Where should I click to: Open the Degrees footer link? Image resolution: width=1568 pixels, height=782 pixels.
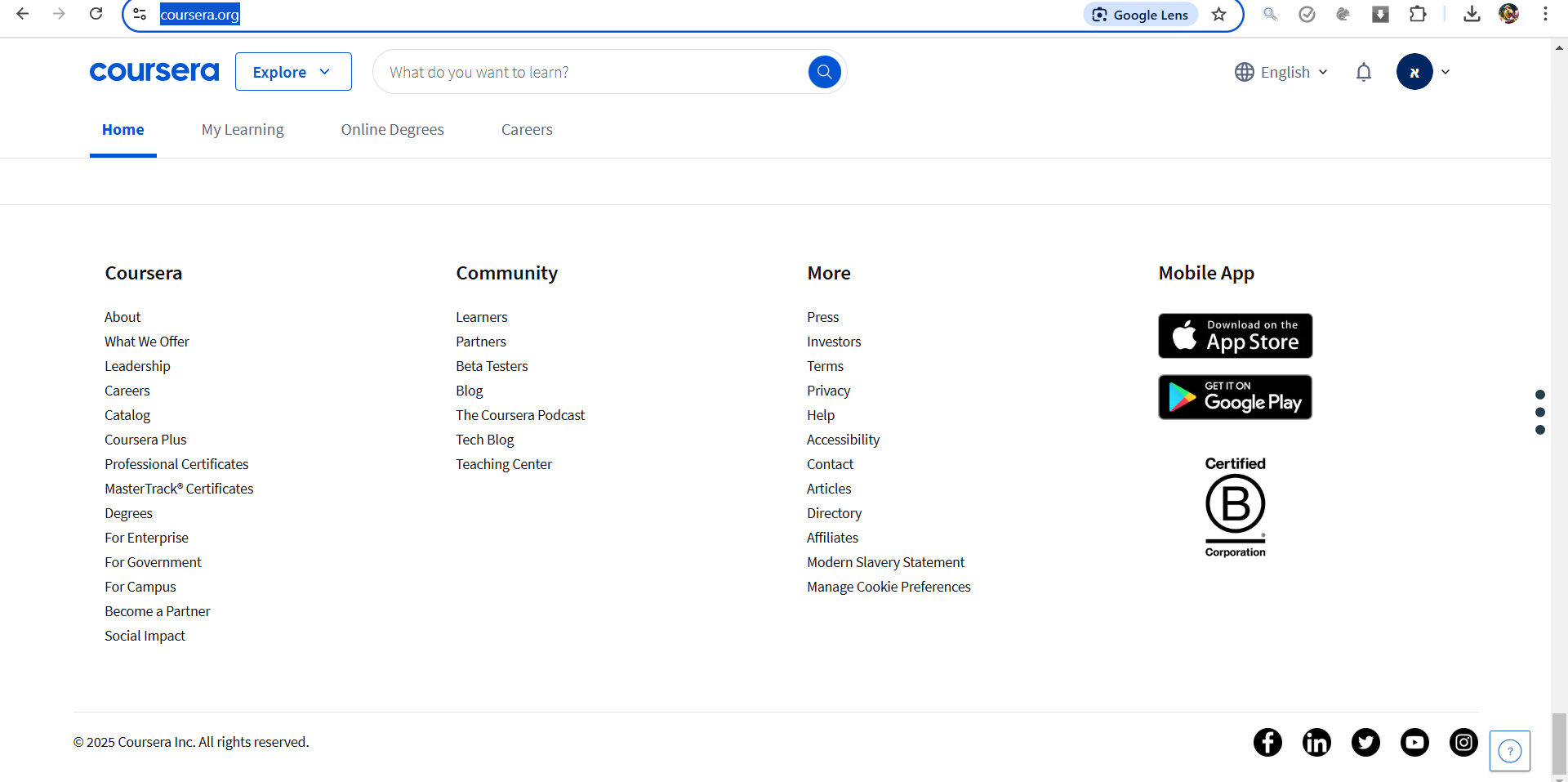click(x=128, y=513)
